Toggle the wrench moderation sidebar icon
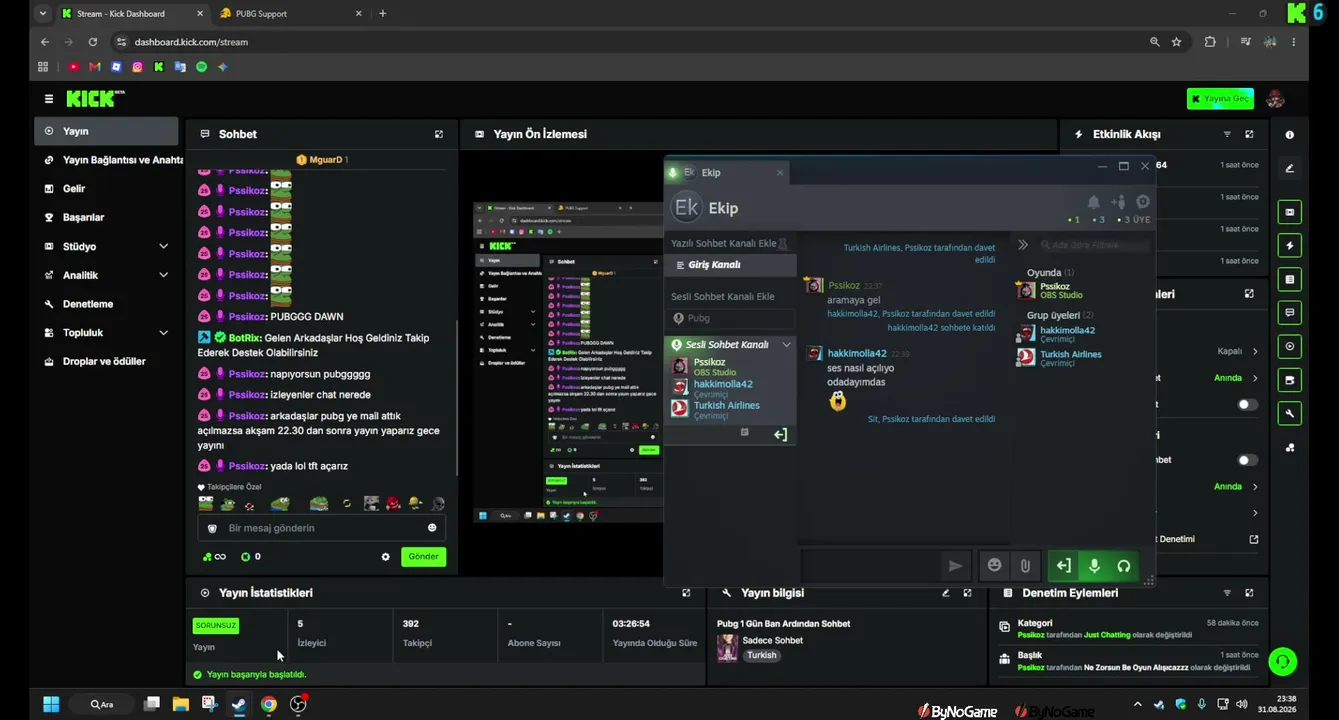 [x=1289, y=414]
